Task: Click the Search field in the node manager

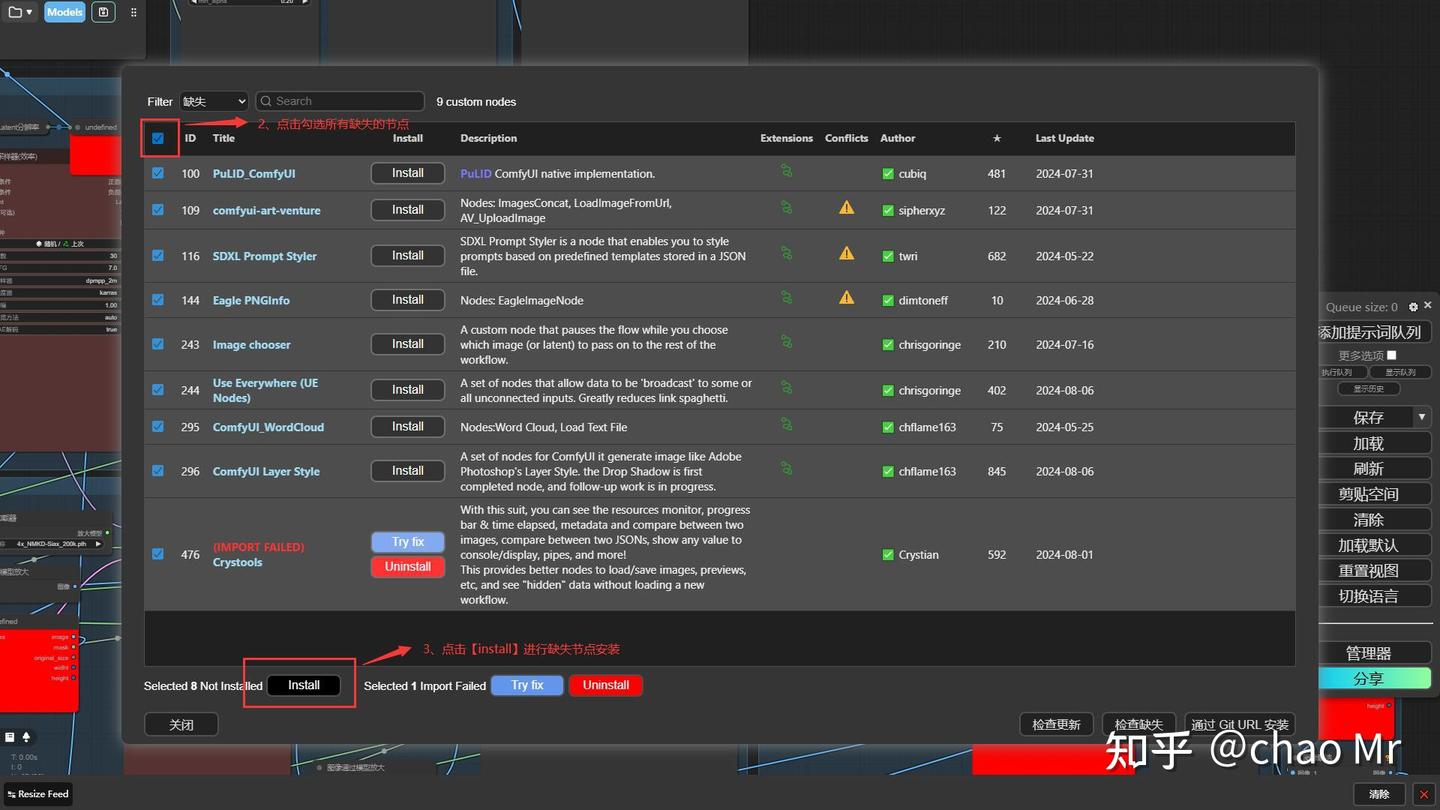Action: click(x=340, y=101)
